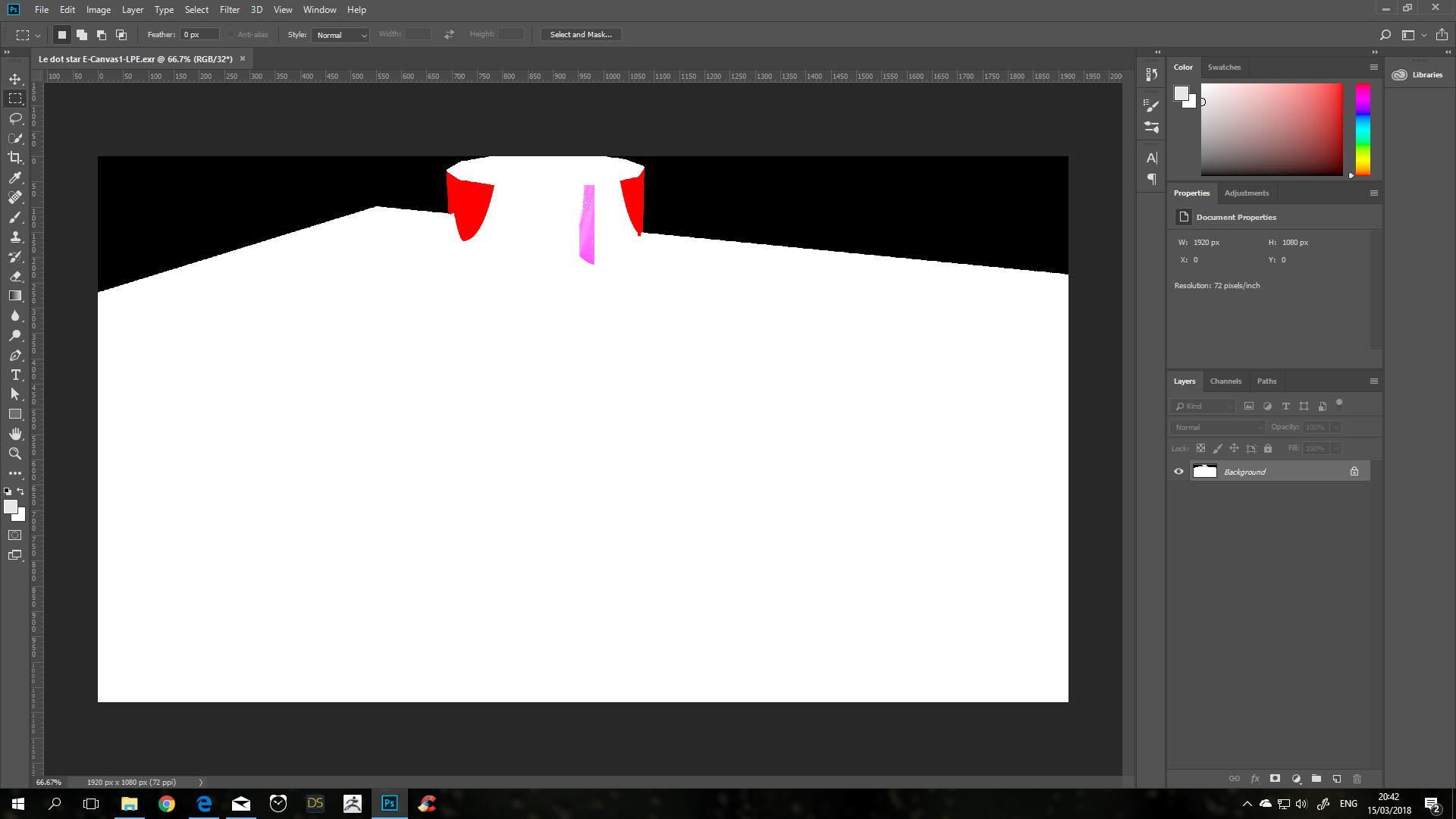Select the Zoom tool
The image size is (1456, 819).
pos(15,453)
